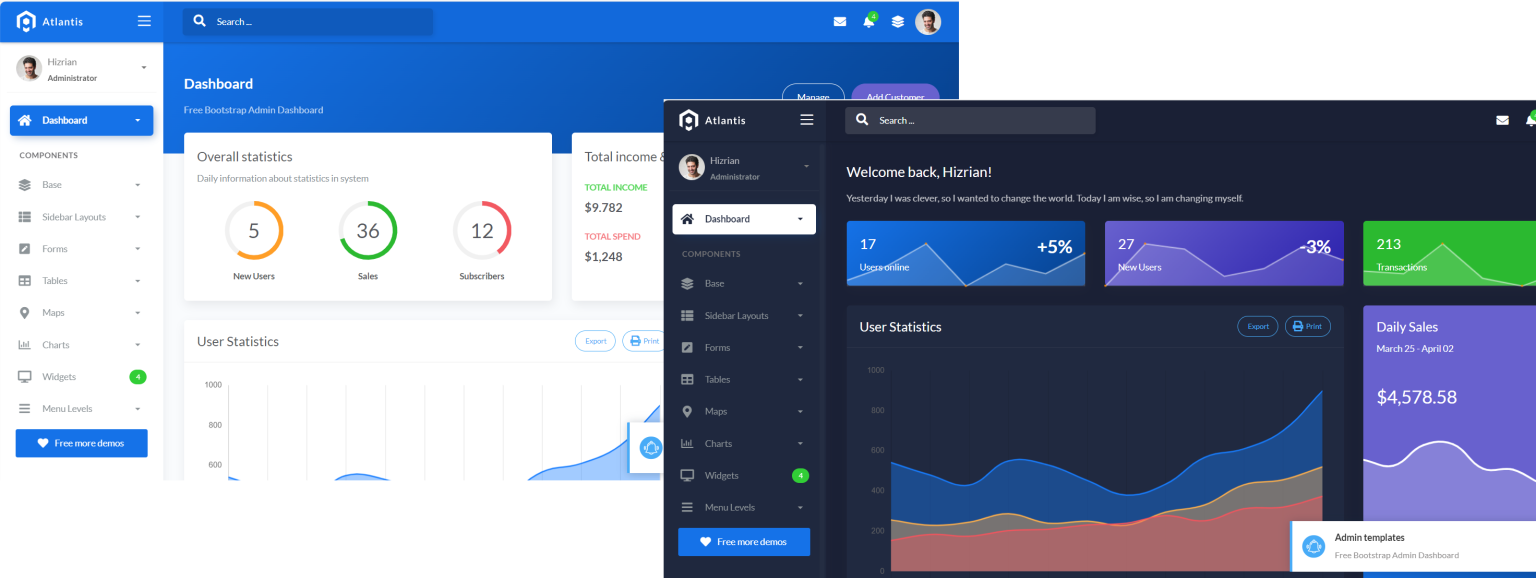Click the envelope messages icon in the top bar
The width and height of the screenshot is (1536, 578).
pos(839,20)
